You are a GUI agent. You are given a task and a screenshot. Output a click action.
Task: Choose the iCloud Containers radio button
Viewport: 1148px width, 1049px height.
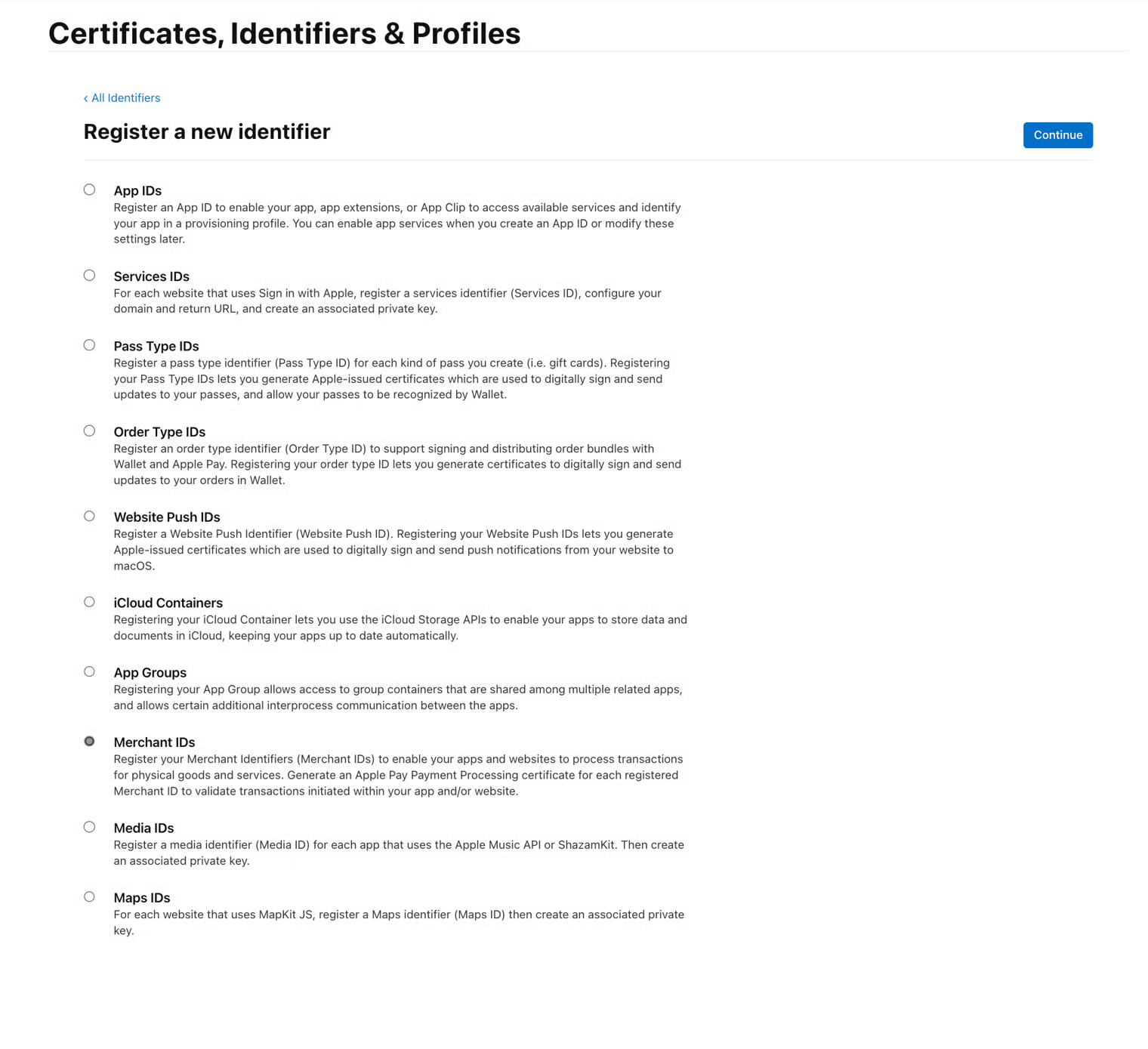(x=89, y=602)
